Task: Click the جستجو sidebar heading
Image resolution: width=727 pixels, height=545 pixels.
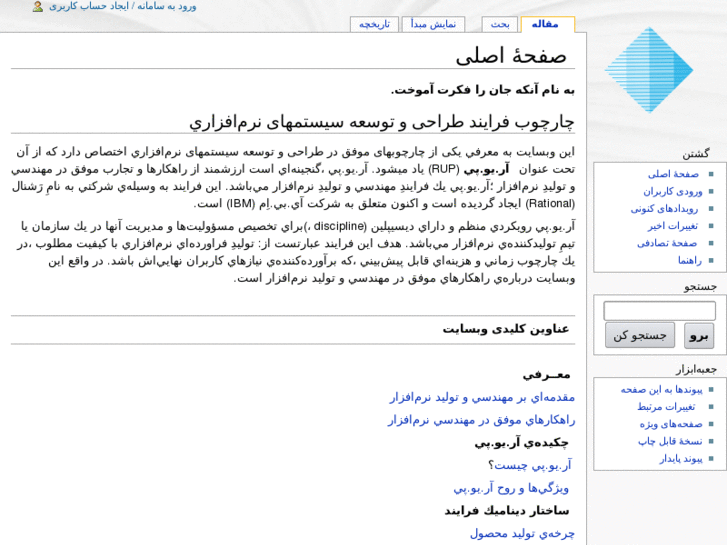Action: 700,287
